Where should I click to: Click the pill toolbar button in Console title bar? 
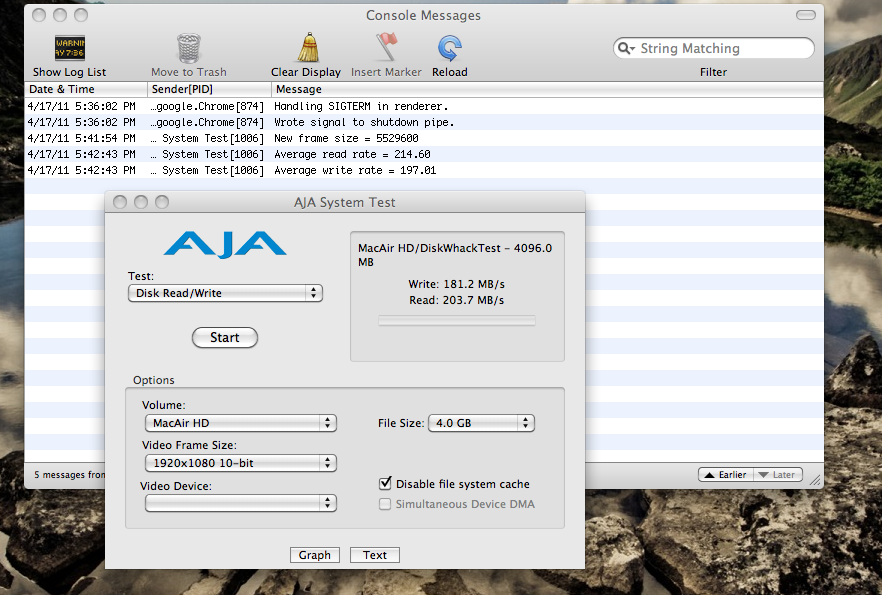[x=806, y=15]
